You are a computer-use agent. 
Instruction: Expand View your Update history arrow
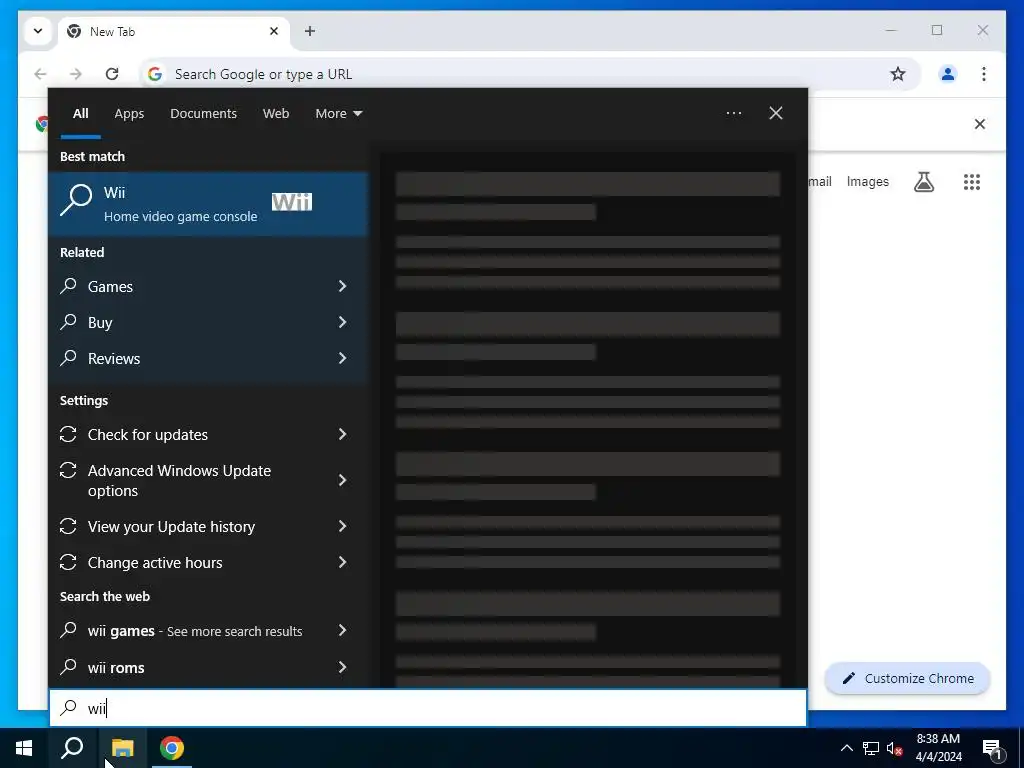pos(342,526)
